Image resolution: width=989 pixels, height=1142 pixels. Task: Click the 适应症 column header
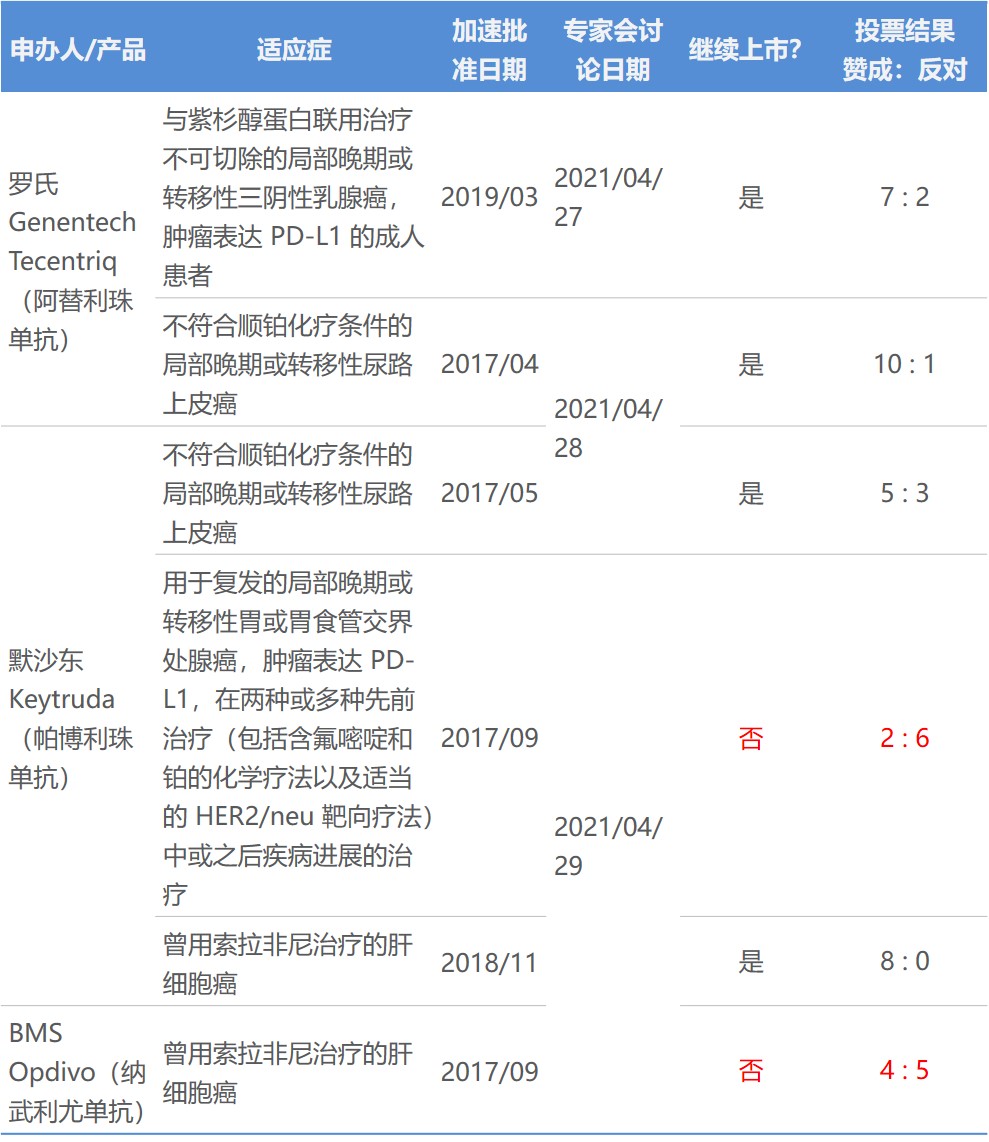[x=294, y=50]
